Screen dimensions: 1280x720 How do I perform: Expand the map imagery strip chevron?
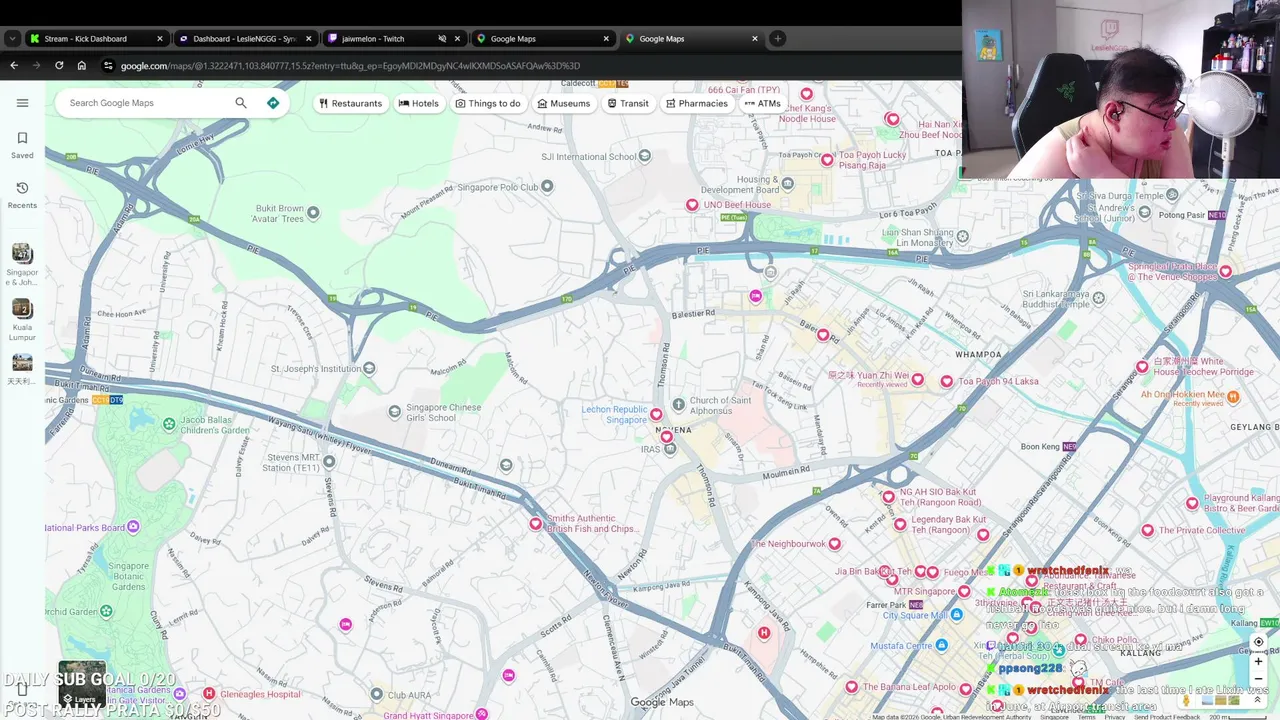click(1258, 700)
